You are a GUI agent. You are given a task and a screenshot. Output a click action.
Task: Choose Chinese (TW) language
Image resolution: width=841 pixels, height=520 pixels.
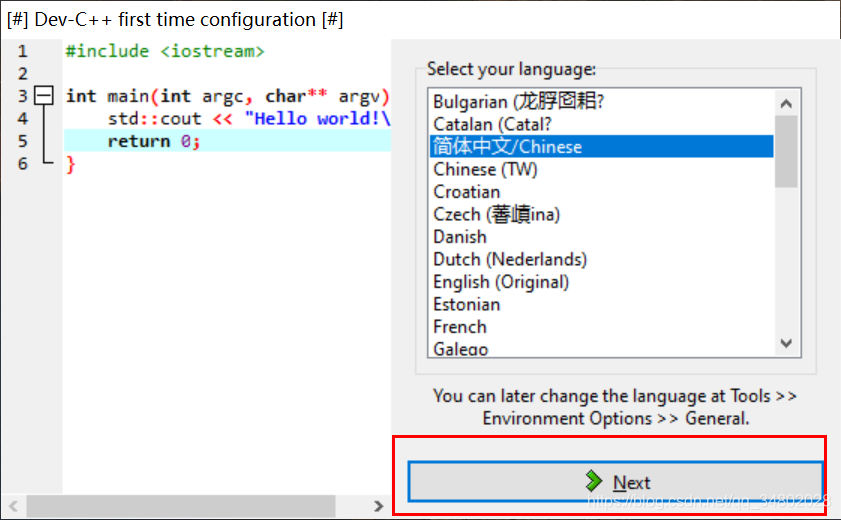coord(602,169)
